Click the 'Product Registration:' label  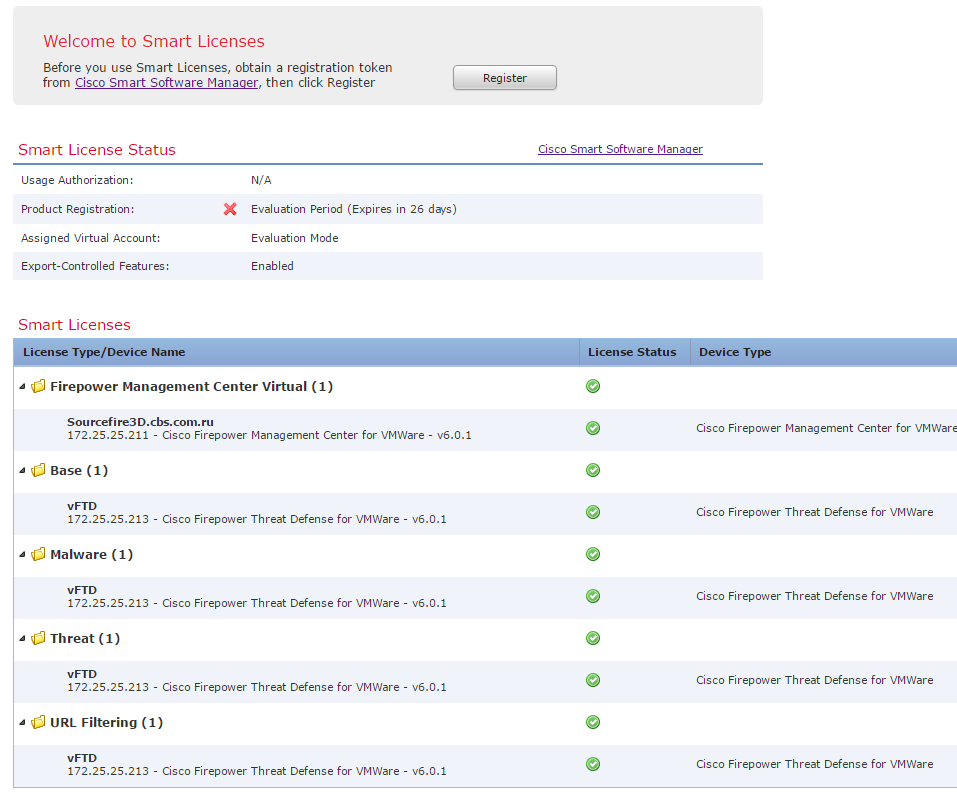click(x=78, y=209)
